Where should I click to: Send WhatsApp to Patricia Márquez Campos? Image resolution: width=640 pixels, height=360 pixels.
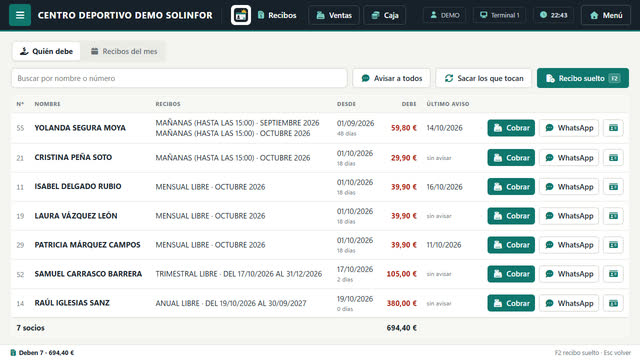point(569,245)
